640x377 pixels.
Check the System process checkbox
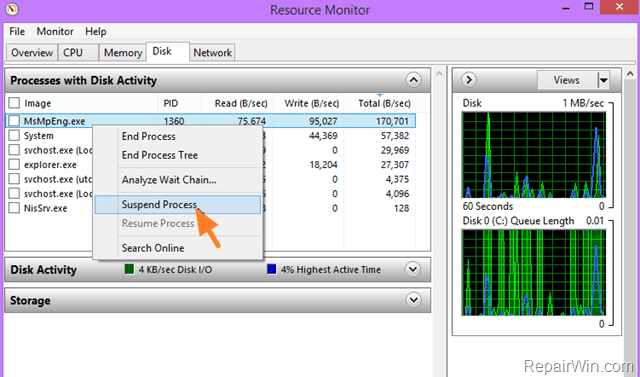(x=14, y=135)
